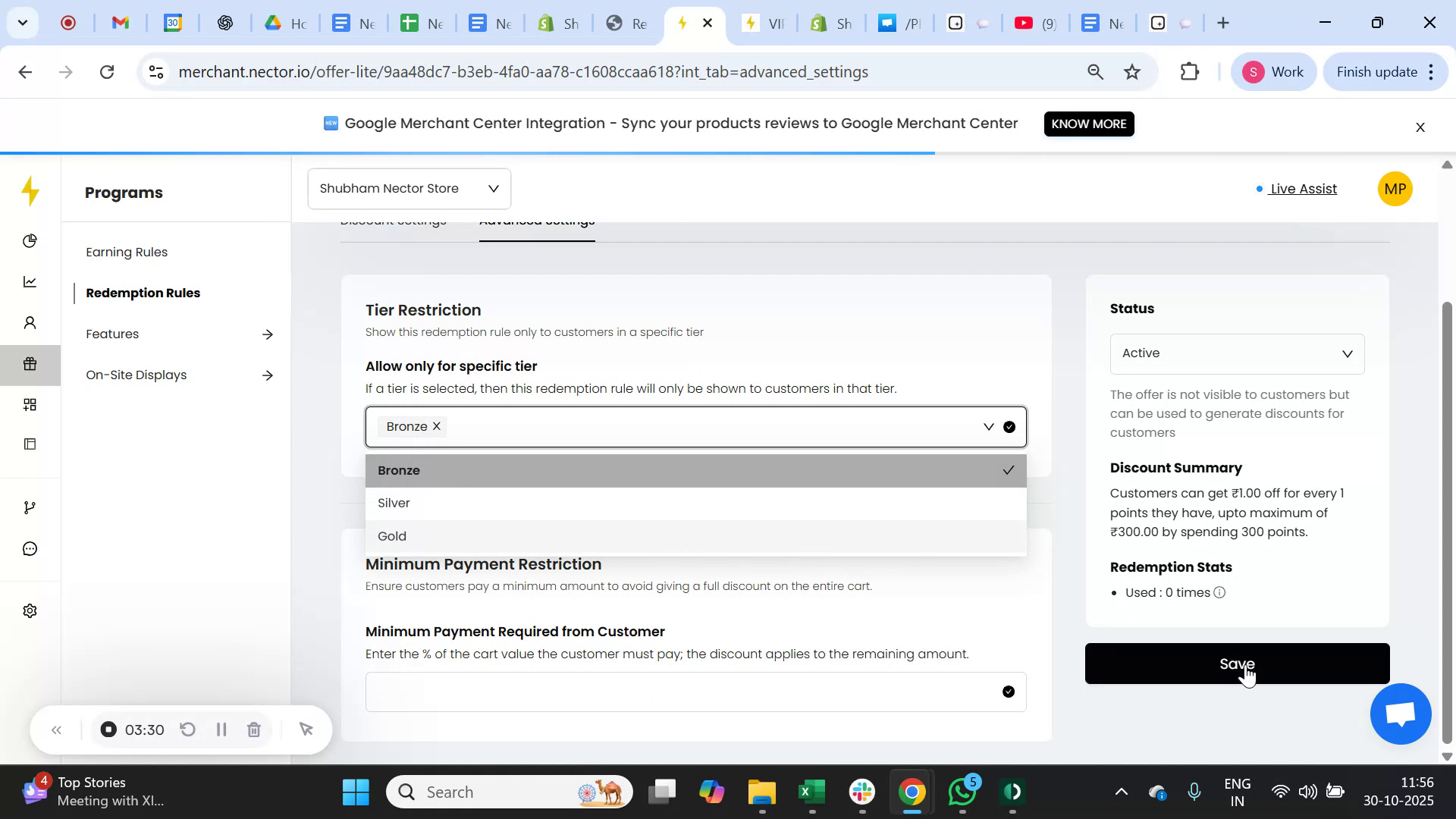The image size is (1456, 819).
Task: Click the gift rewards icon in sidebar
Action: point(30,364)
